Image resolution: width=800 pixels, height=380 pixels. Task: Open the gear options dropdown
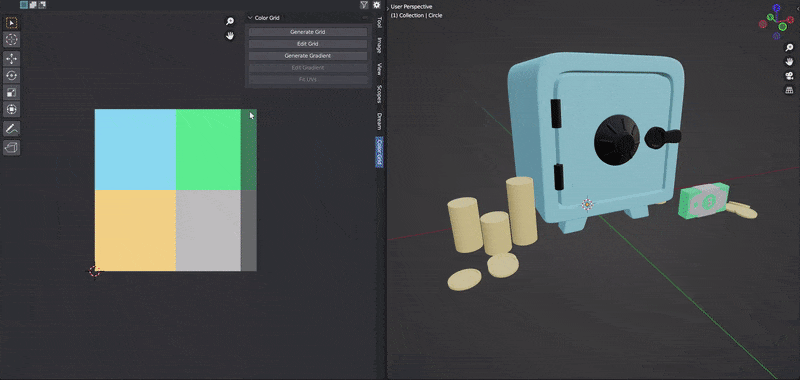(x=377, y=5)
